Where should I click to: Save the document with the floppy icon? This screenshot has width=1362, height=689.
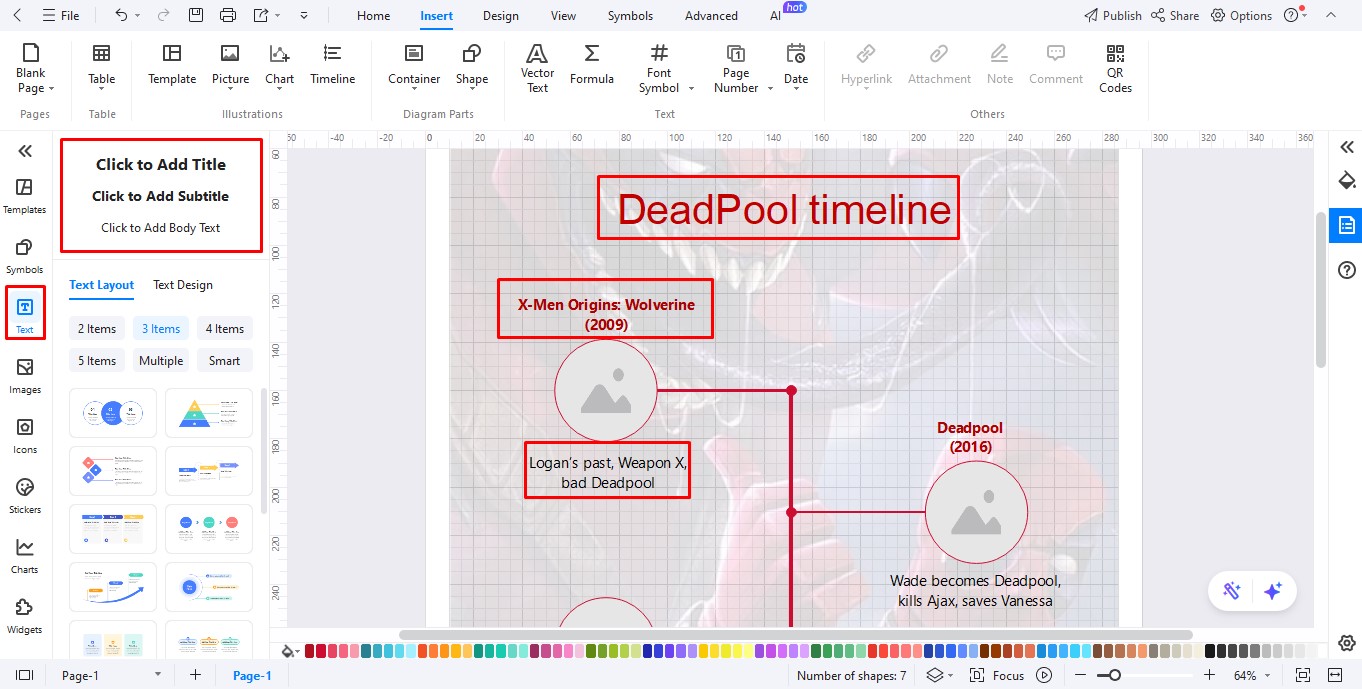(196, 15)
